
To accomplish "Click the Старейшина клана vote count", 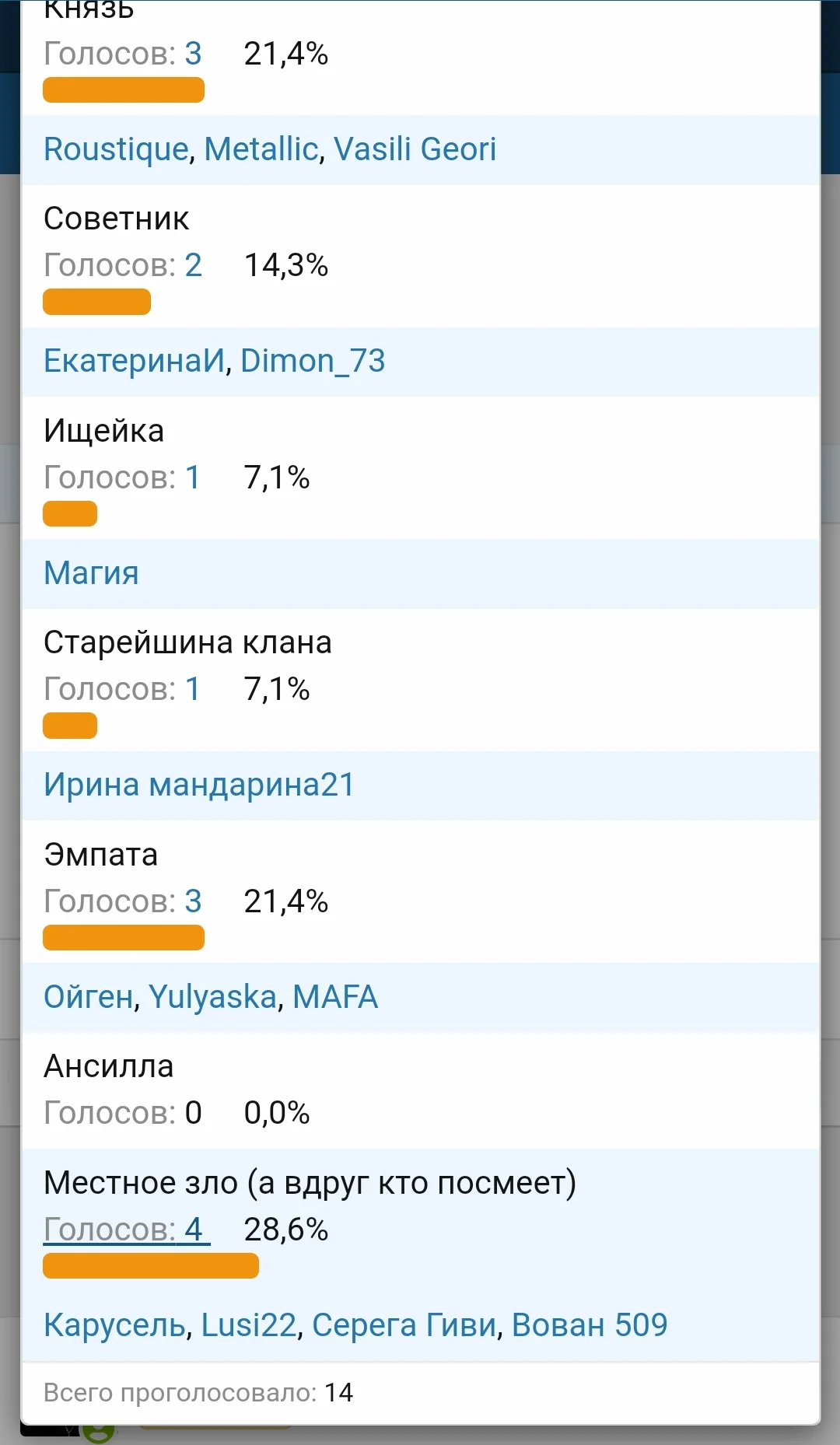I will tap(121, 689).
